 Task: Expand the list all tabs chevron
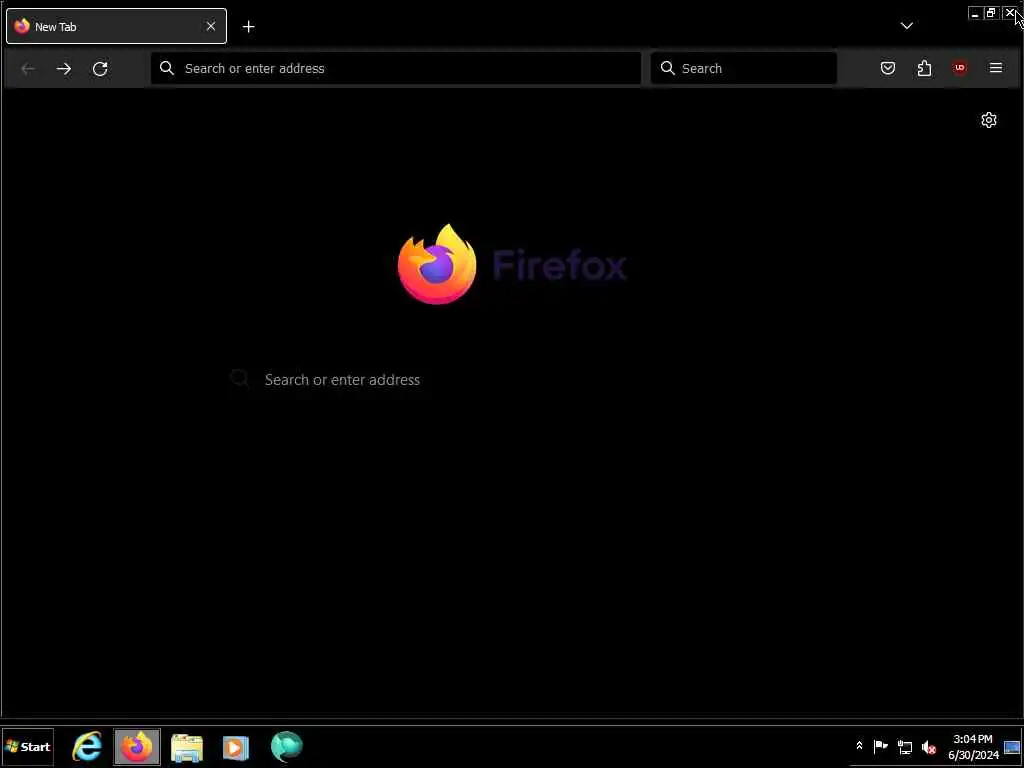coord(906,26)
